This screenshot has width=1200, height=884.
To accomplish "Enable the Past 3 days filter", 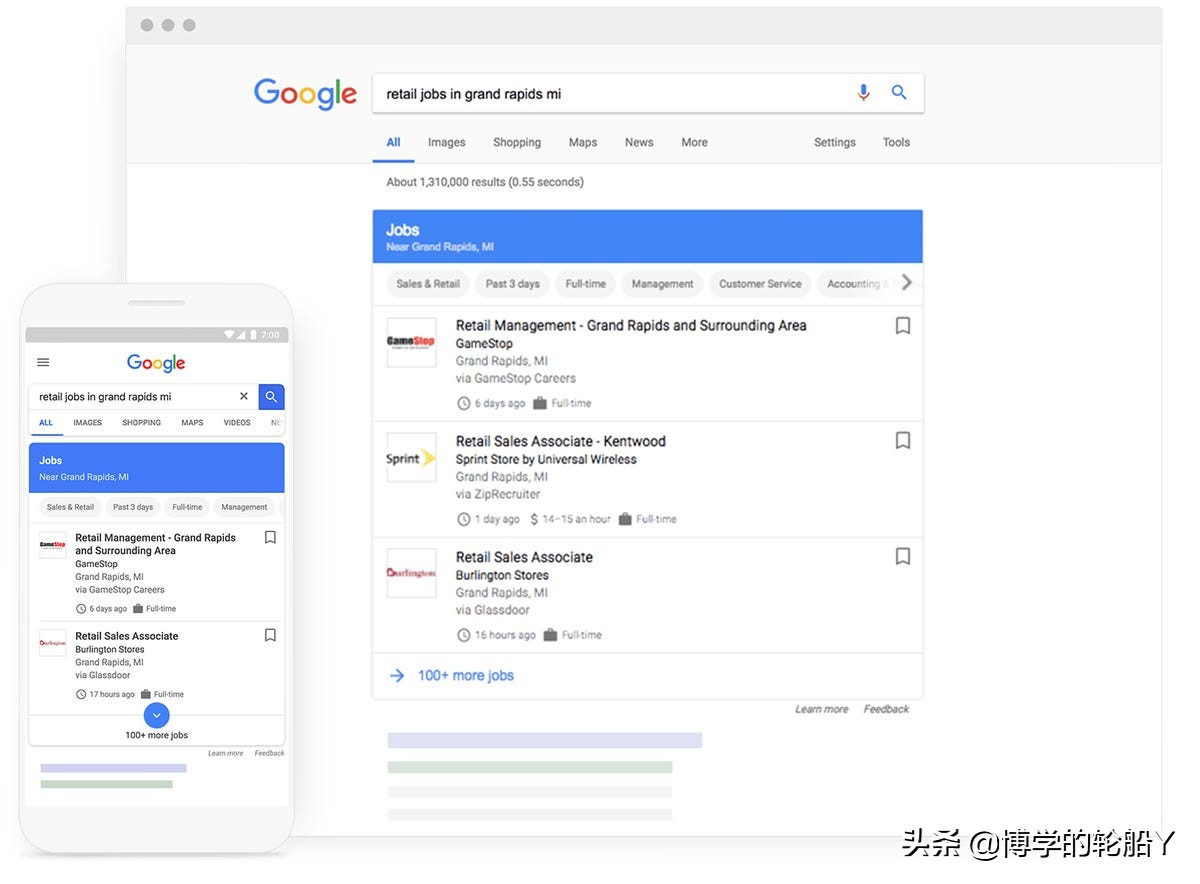I will (x=512, y=283).
